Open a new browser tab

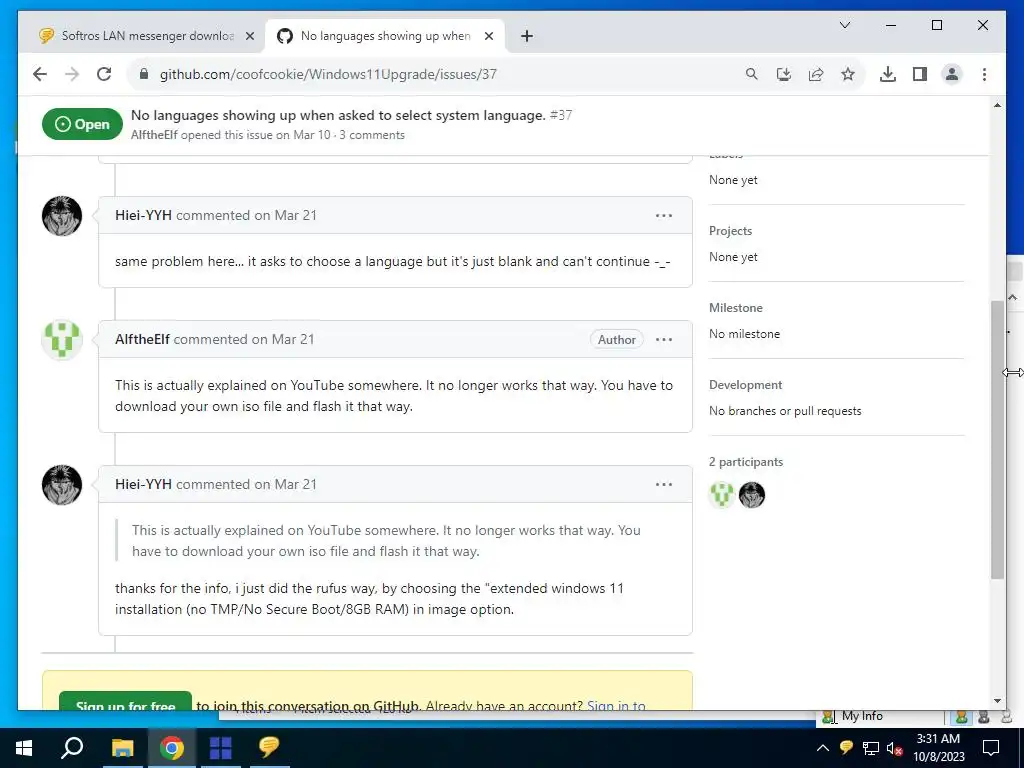point(527,36)
